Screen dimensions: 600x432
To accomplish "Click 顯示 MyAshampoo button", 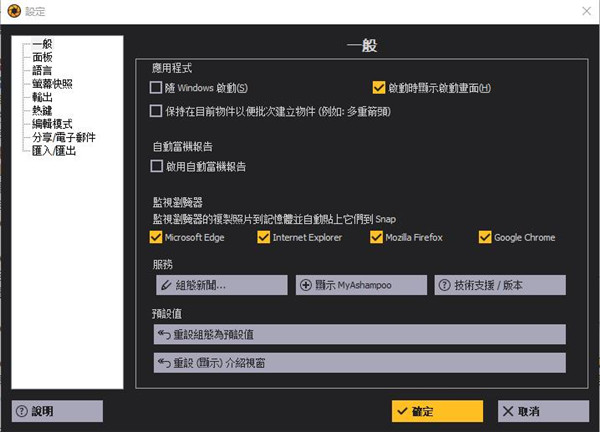I will (358, 285).
